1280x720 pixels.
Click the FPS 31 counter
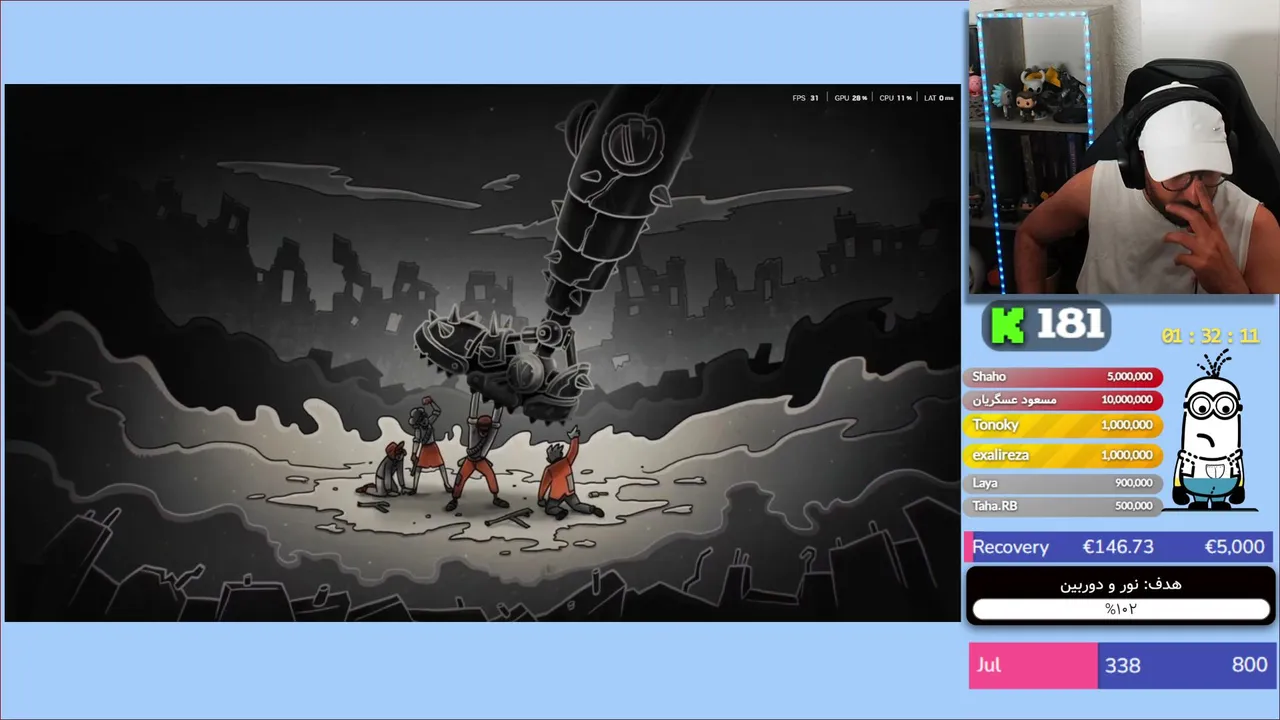pyautogui.click(x=805, y=98)
